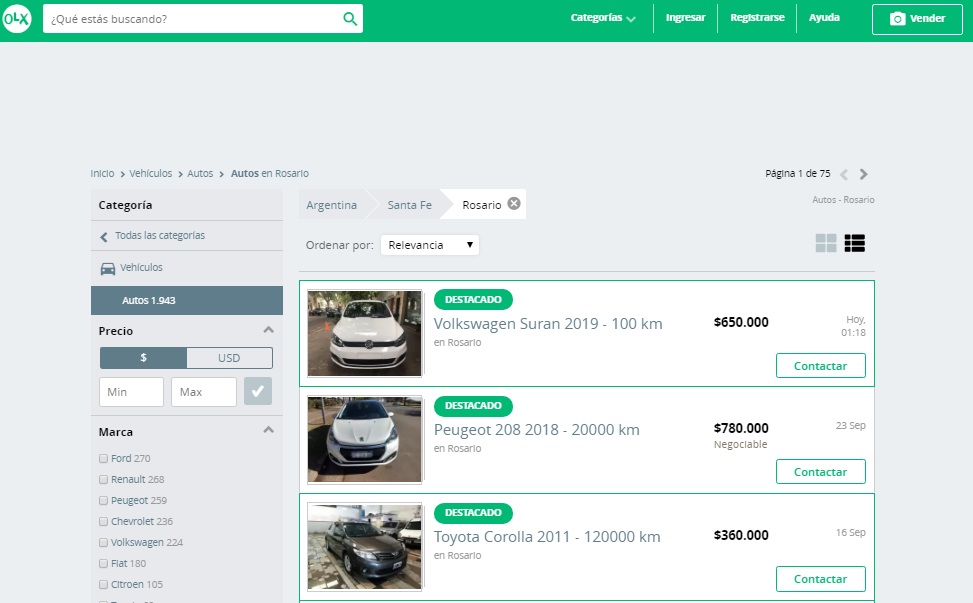Click Inicio breadcrumb link
Screen dimensions: 973x603
point(102,174)
